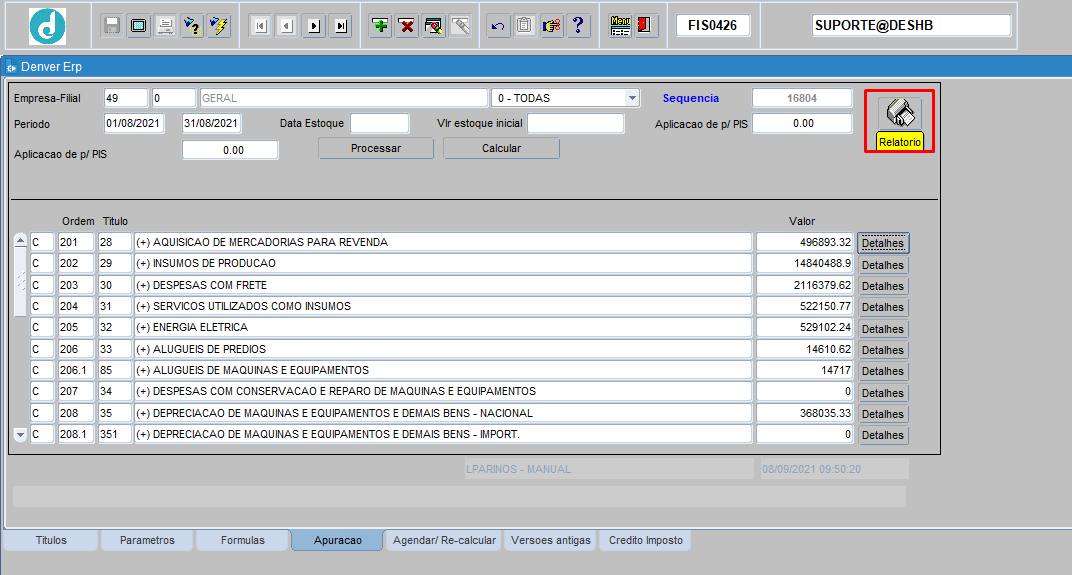Click the SUPORTE@DESHB user field
This screenshot has height=575, width=1072.
(911, 25)
